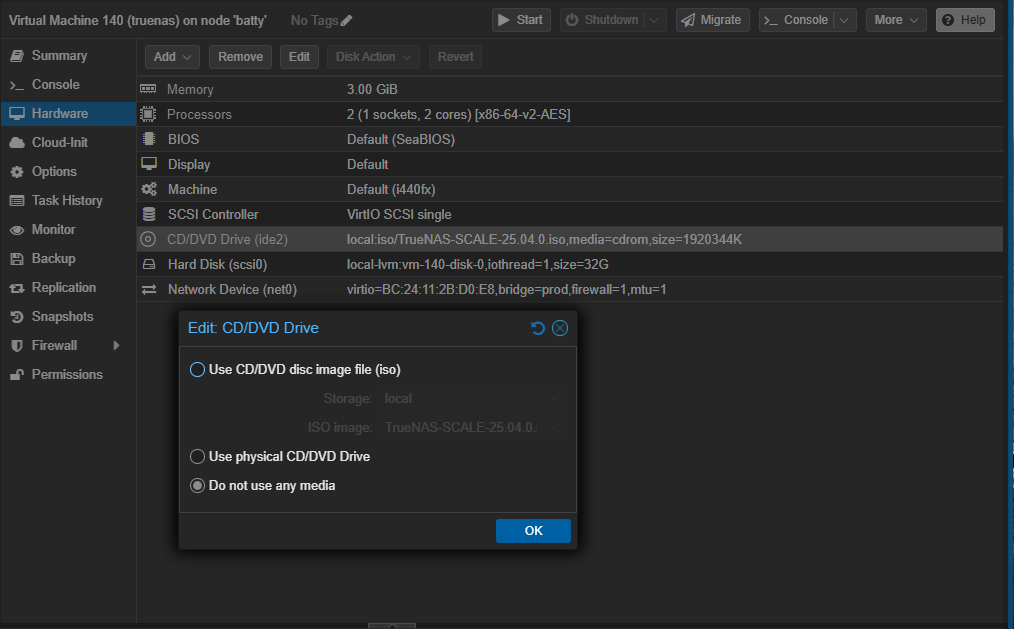This screenshot has width=1014, height=629.
Task: Select Use CD/DVD disc image file option
Action: coord(197,369)
